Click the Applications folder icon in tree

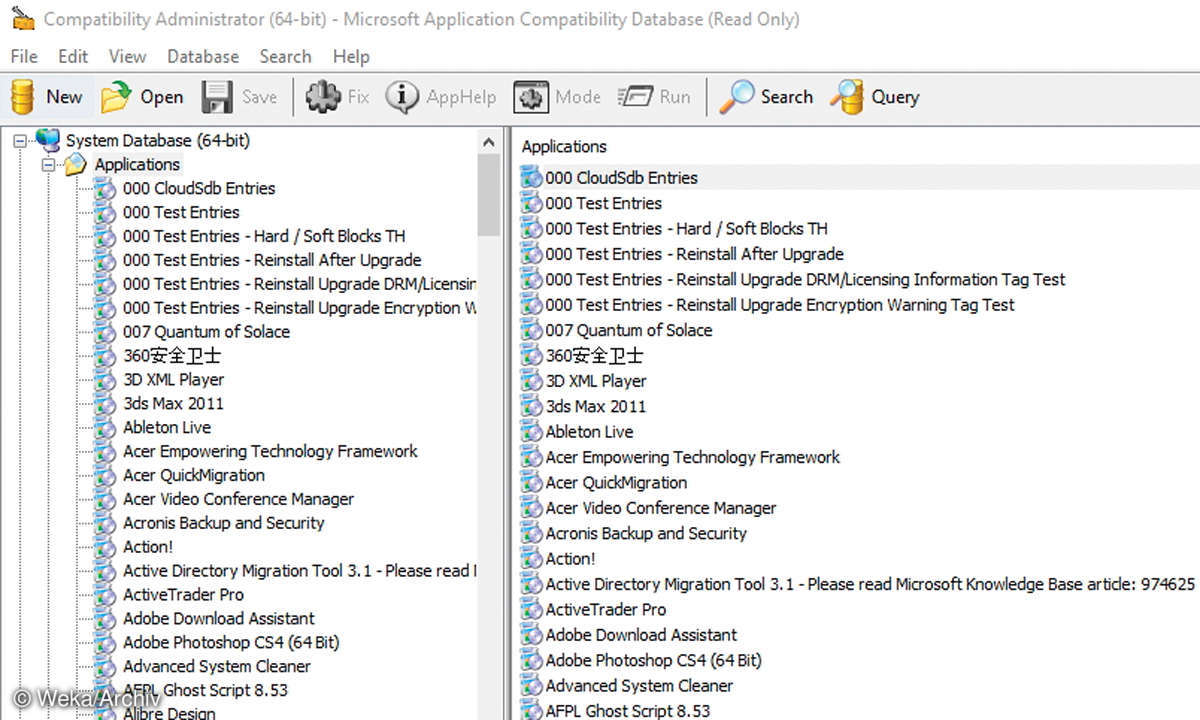(x=76, y=165)
